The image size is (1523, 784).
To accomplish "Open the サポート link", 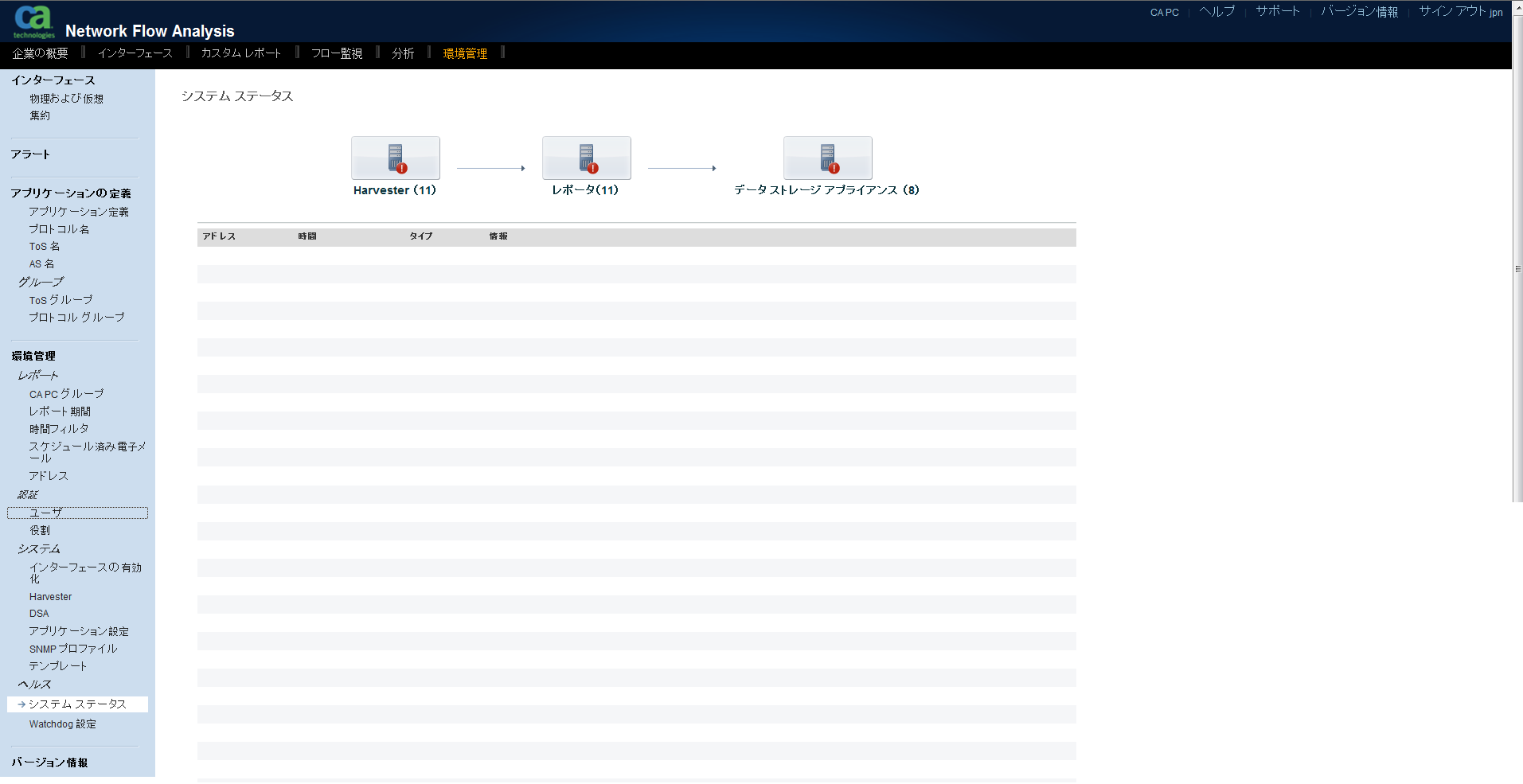I will [1278, 11].
